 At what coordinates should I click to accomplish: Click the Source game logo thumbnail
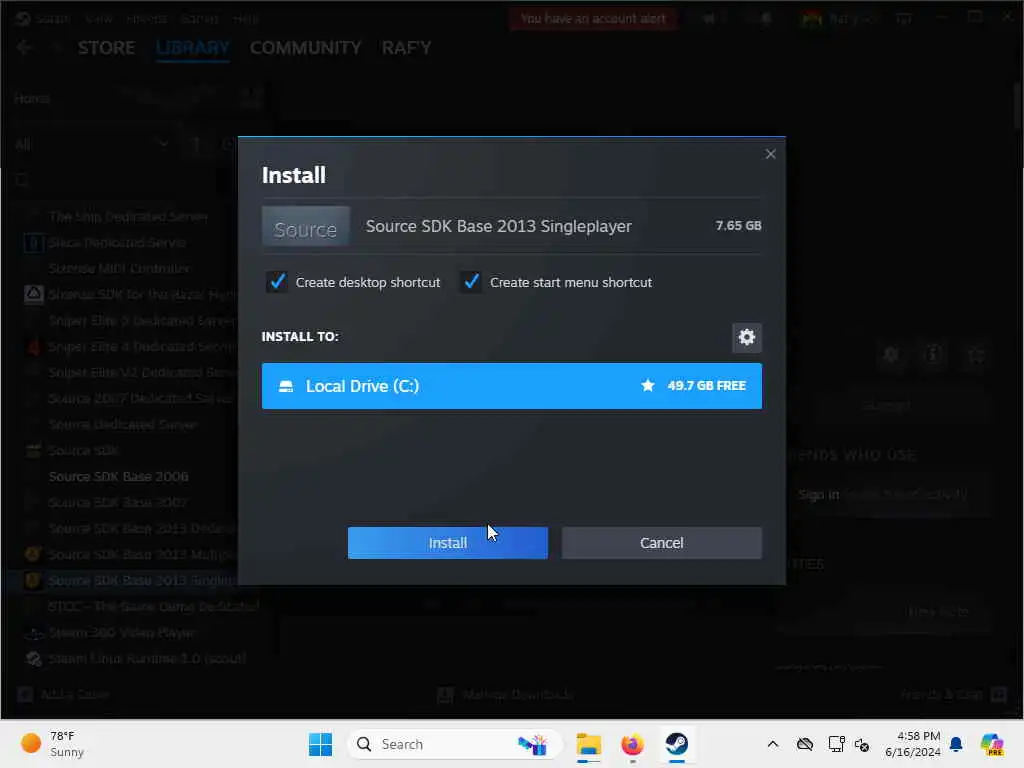click(x=306, y=226)
